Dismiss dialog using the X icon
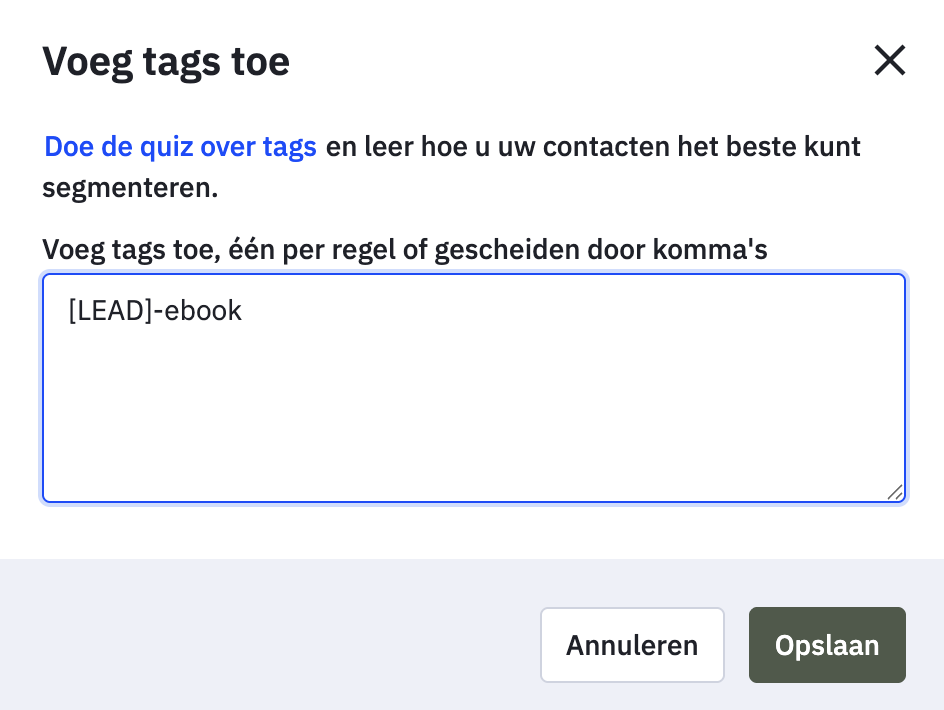 pyautogui.click(x=889, y=60)
